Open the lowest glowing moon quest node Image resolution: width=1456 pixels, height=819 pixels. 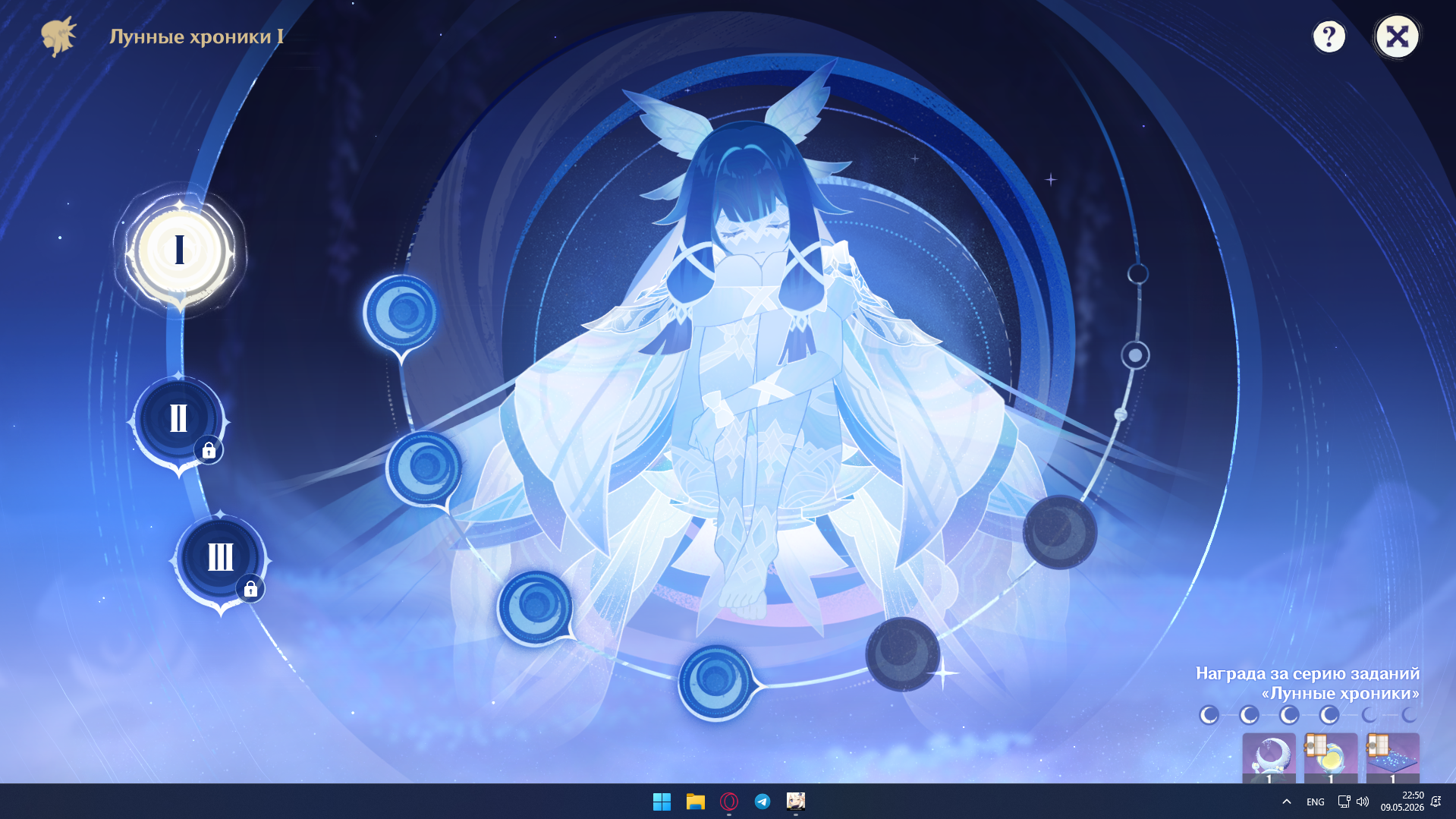(x=716, y=682)
